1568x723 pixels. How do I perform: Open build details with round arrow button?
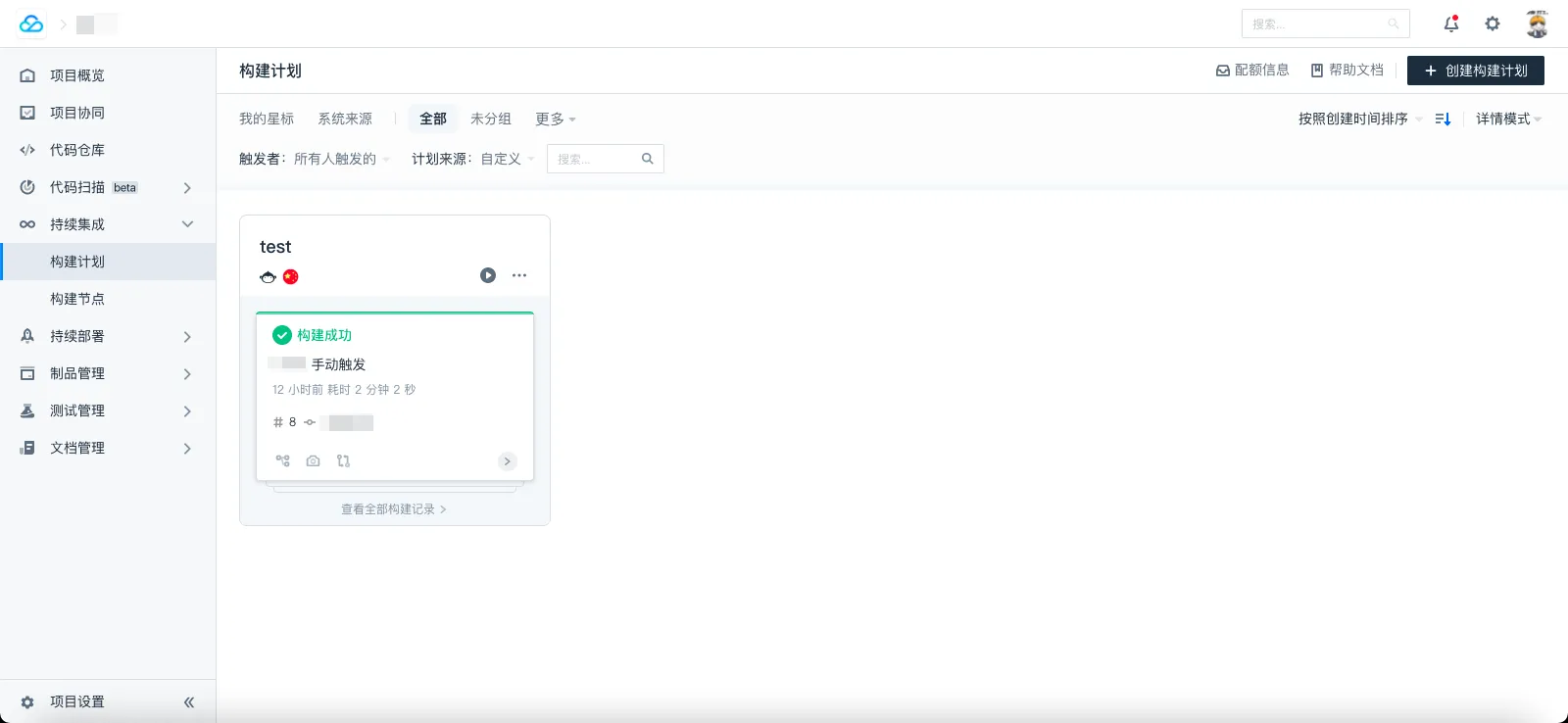508,461
